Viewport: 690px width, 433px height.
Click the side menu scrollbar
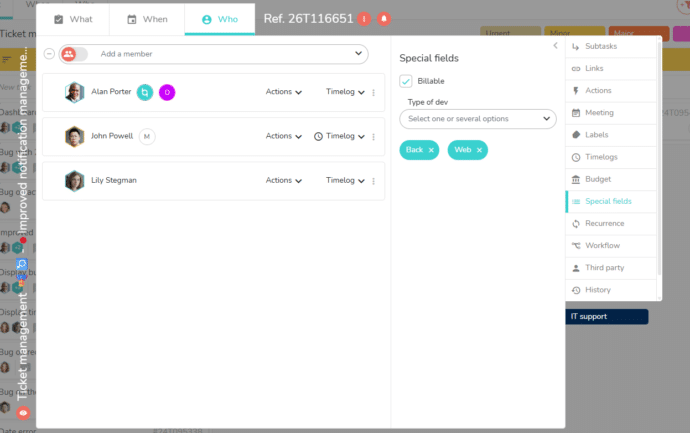coord(659,158)
